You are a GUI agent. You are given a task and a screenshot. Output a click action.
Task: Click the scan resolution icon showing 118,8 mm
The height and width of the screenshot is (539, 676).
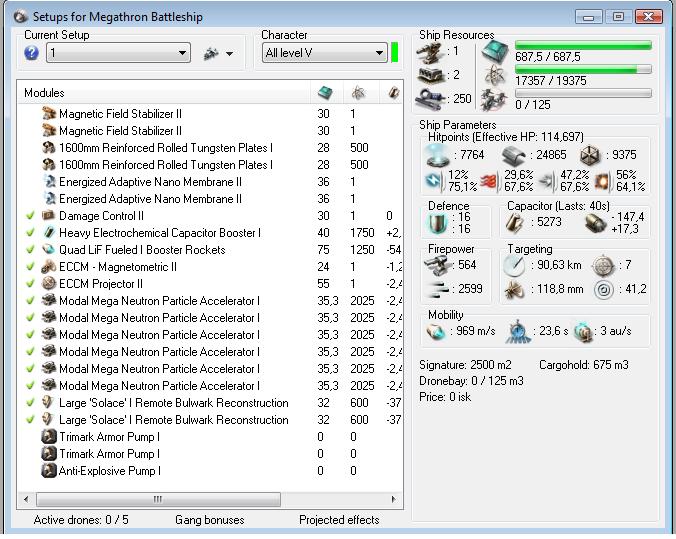pos(515,289)
